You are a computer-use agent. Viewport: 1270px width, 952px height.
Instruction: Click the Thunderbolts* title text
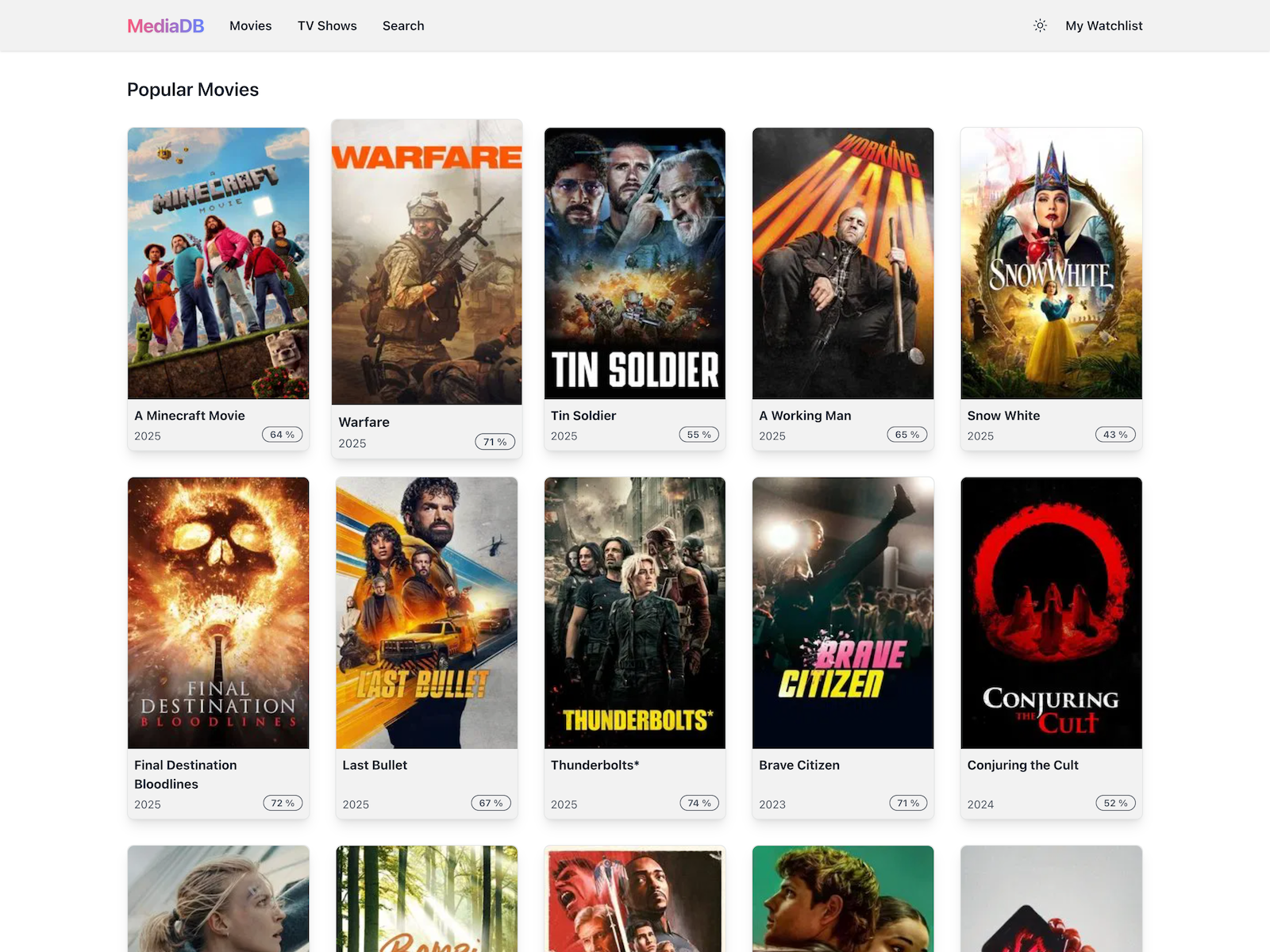pyautogui.click(x=595, y=765)
